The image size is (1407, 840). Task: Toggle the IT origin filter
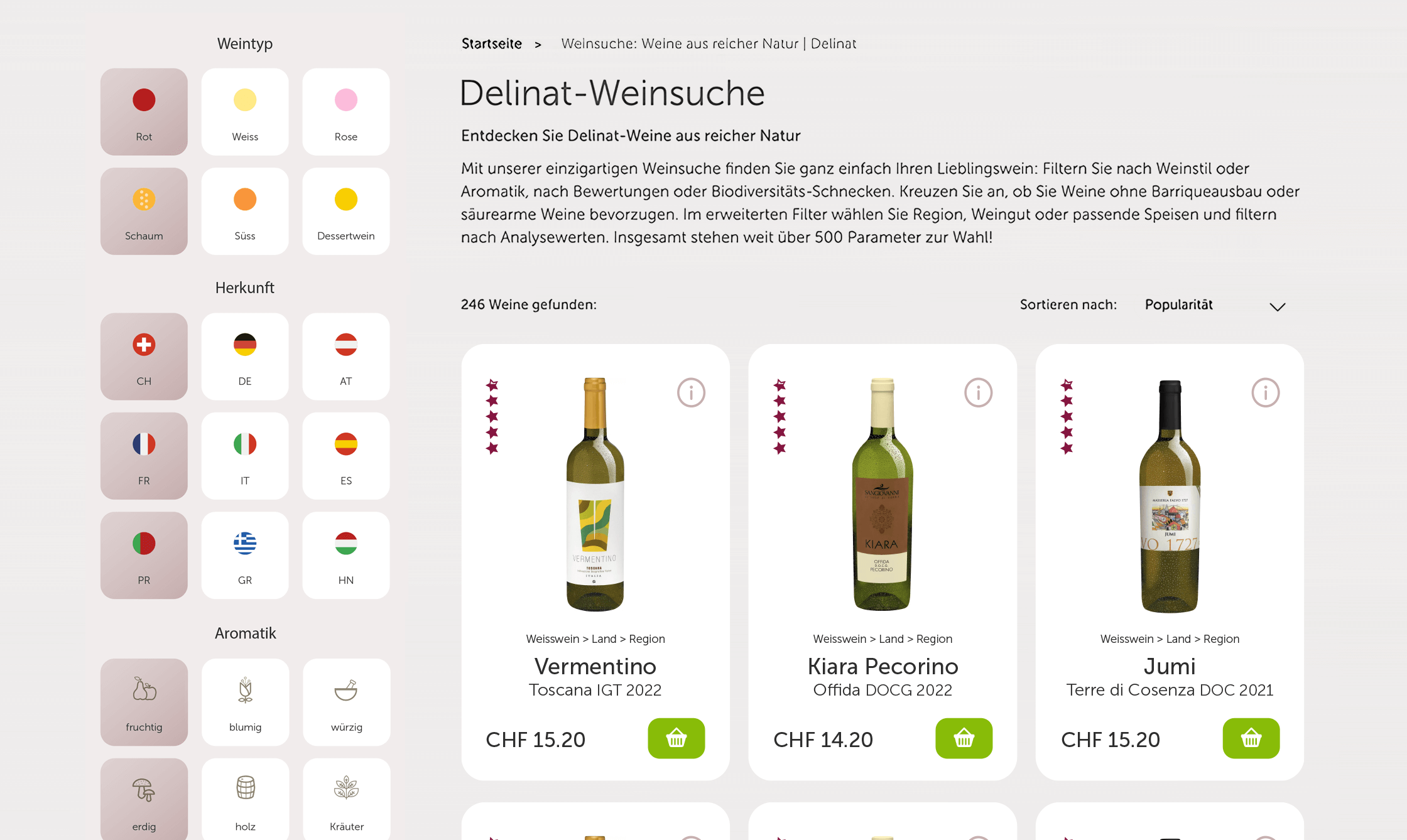click(245, 456)
